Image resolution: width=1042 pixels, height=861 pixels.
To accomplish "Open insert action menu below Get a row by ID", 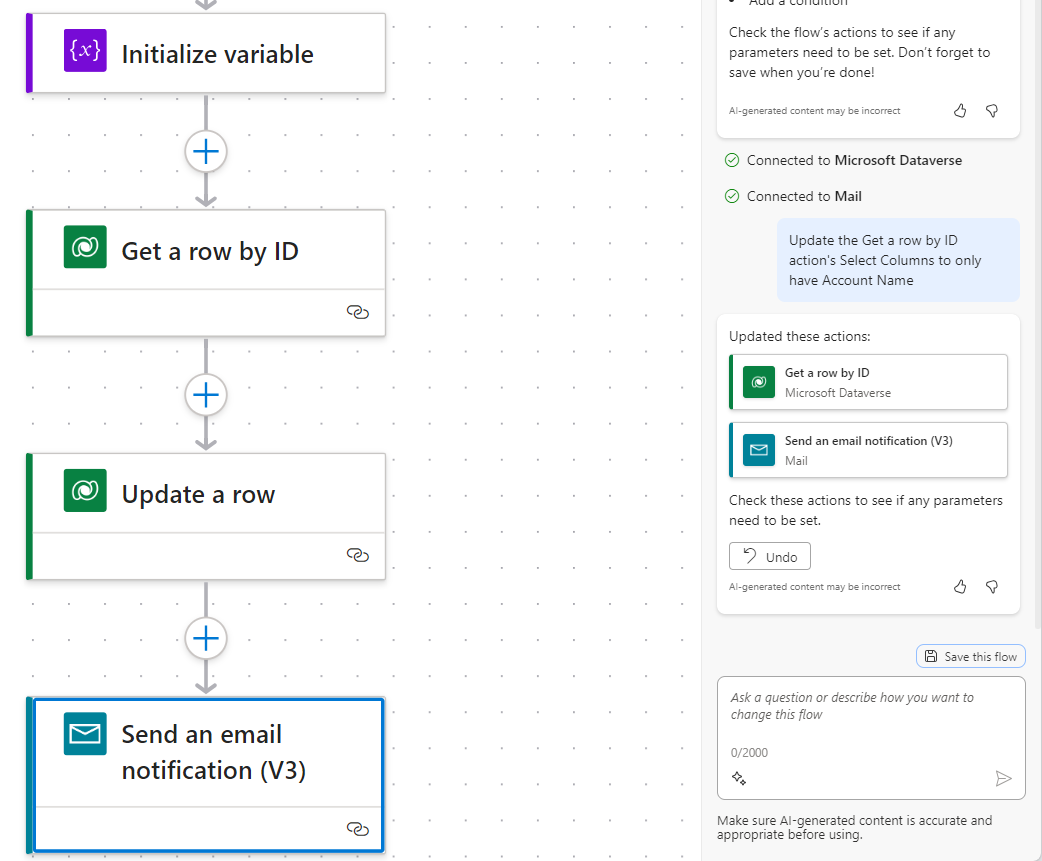I will click(x=206, y=395).
